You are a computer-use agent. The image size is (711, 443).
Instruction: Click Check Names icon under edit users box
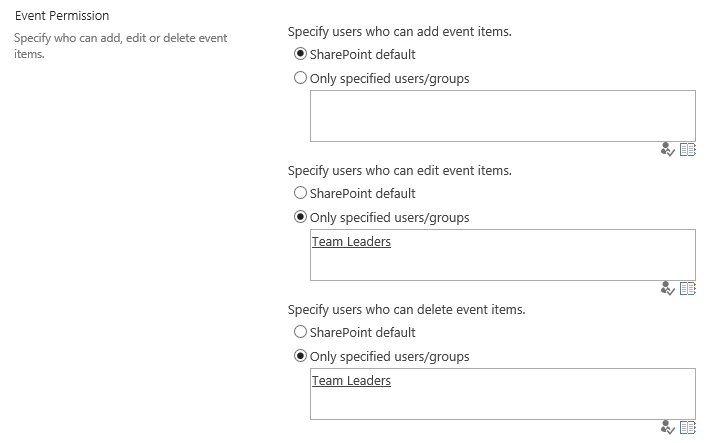tap(669, 289)
